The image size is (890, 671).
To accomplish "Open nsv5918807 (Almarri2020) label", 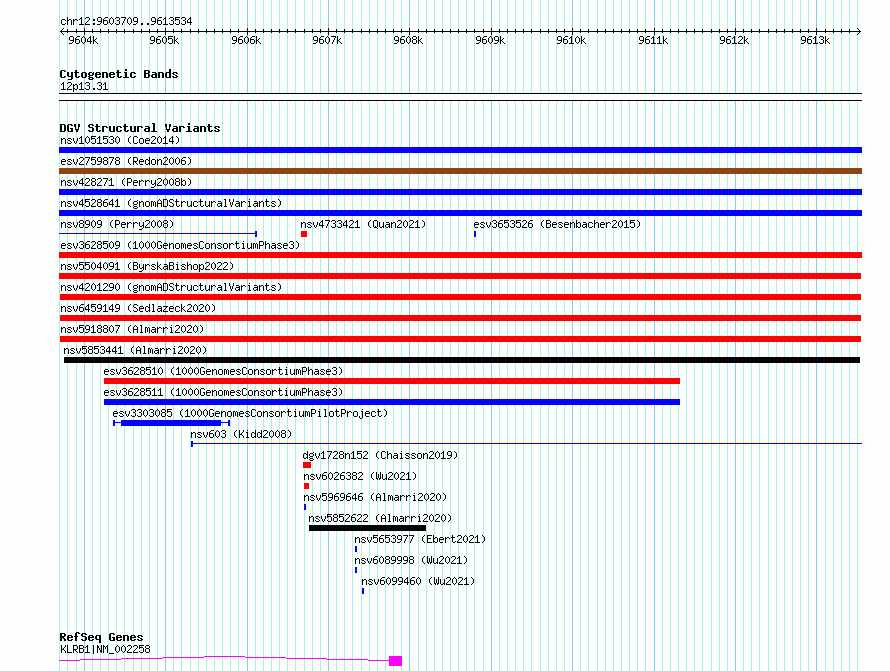I will [132, 329].
